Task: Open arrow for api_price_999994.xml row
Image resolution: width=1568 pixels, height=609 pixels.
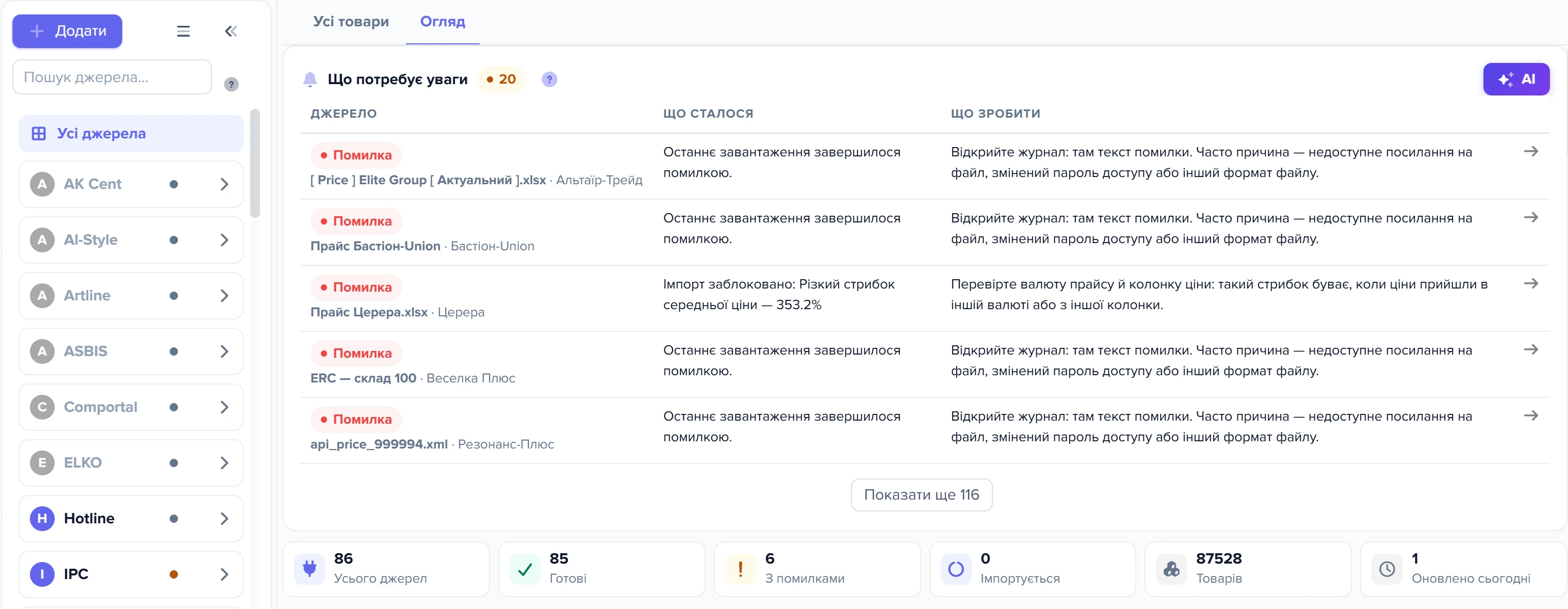Action: pyautogui.click(x=1531, y=416)
